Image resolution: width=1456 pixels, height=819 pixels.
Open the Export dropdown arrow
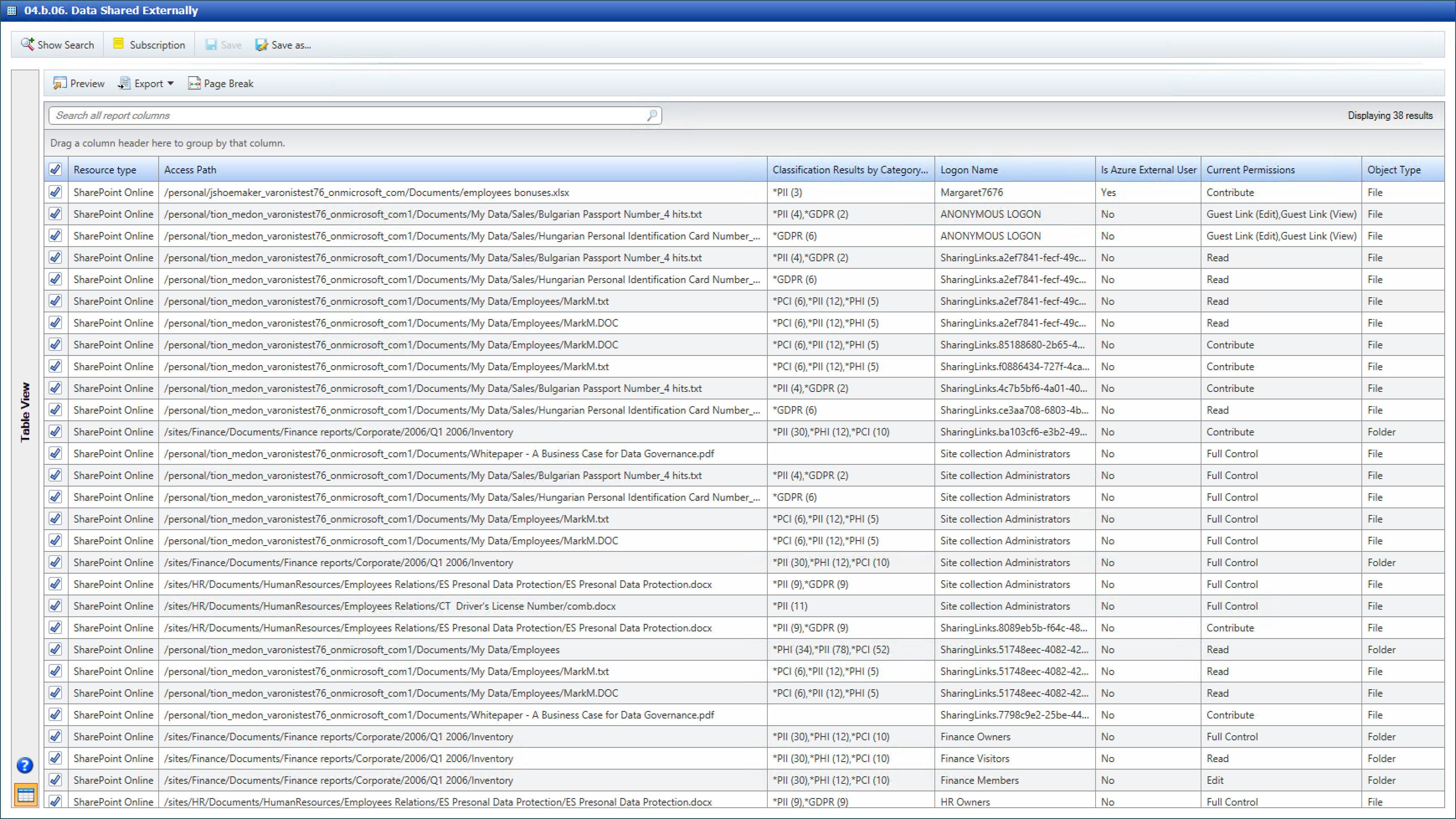coord(170,84)
